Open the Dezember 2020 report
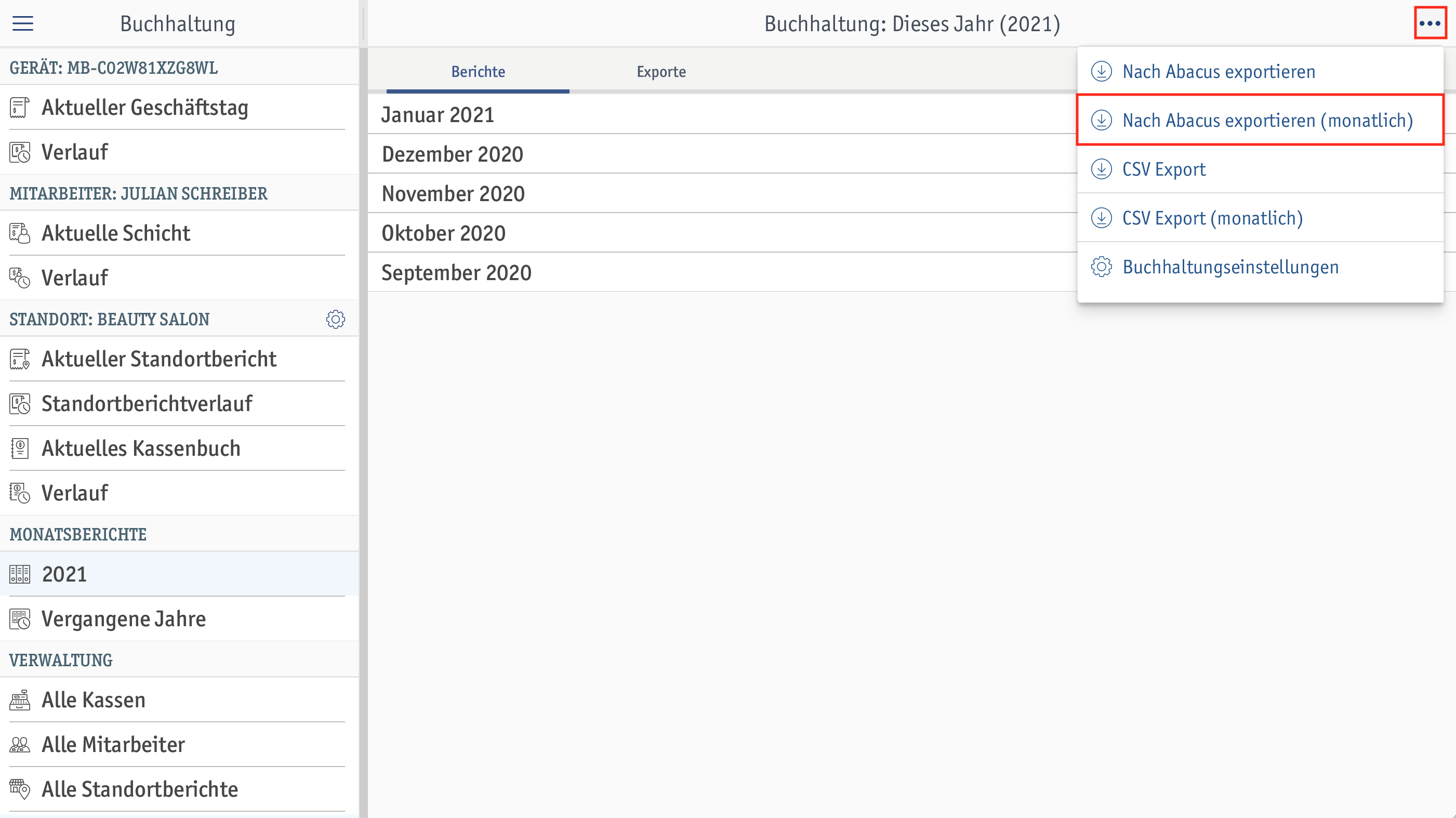This screenshot has width=1456, height=818. coord(722,154)
